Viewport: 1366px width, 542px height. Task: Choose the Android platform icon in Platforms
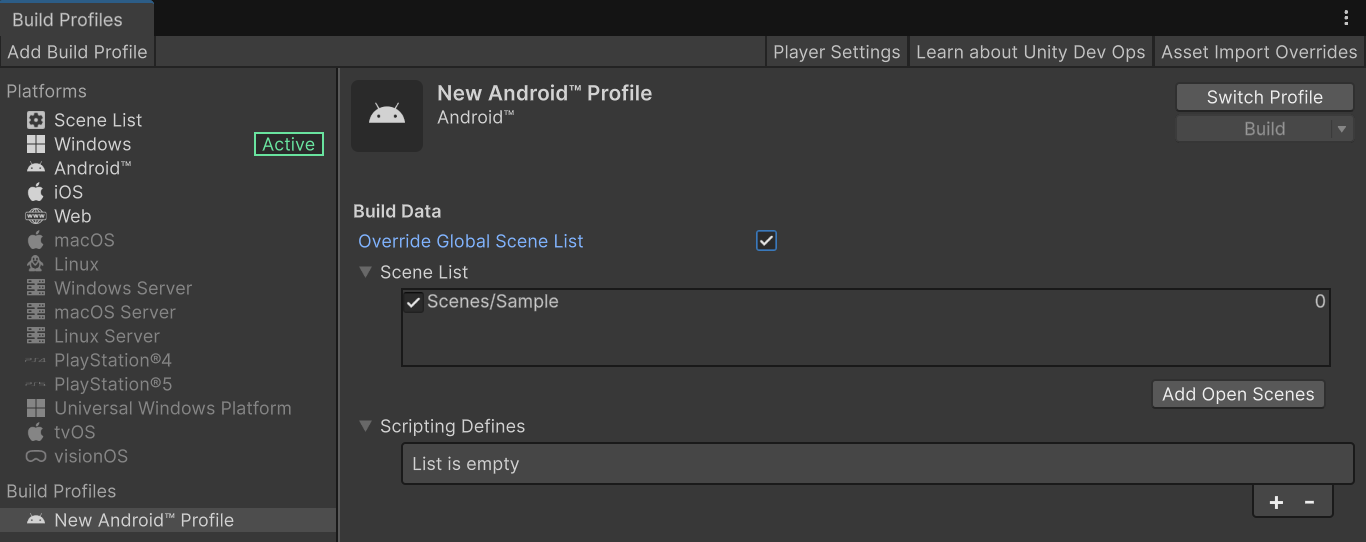pos(36,168)
